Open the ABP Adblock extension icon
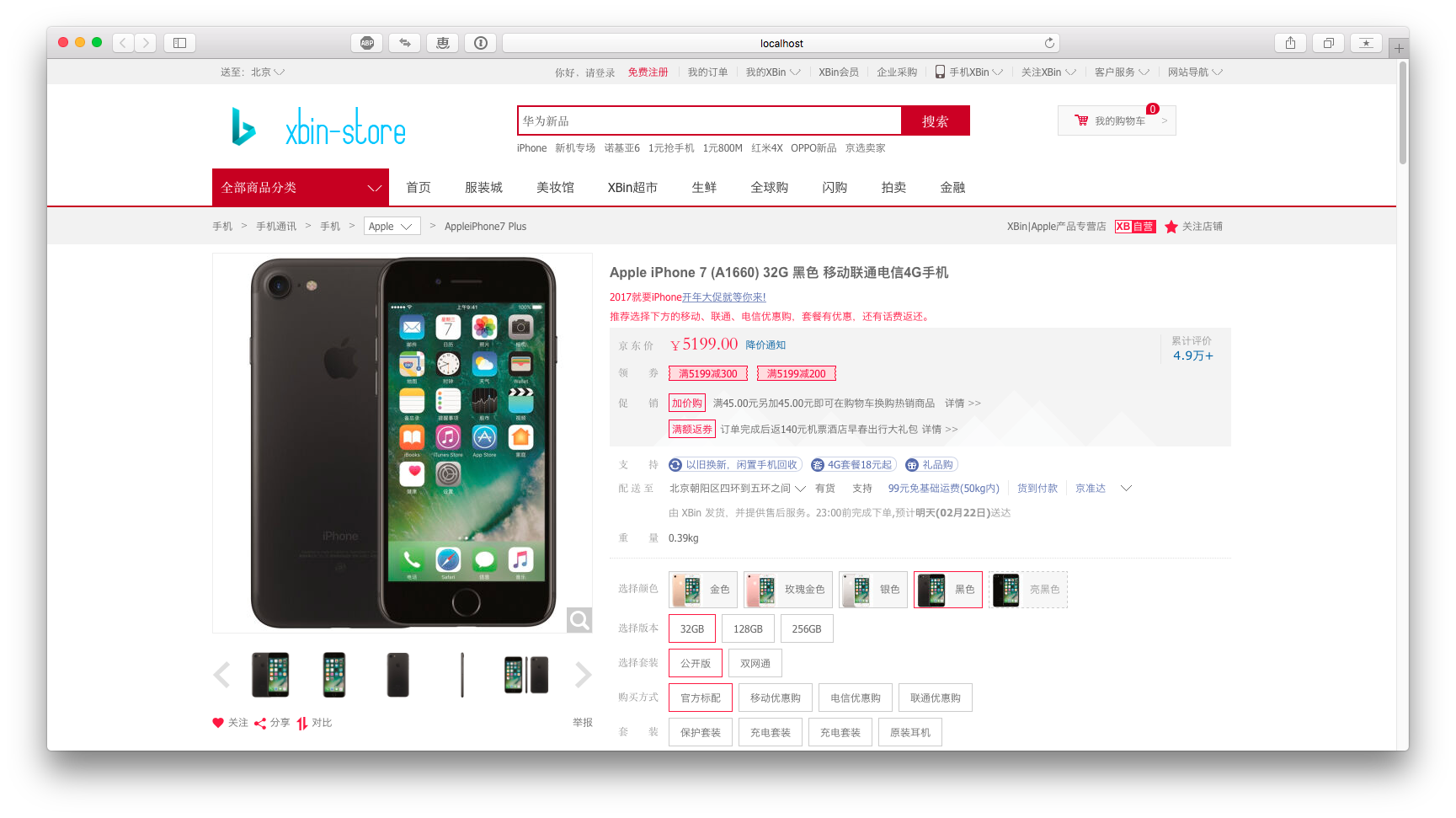This screenshot has height=818, width=1456. tap(367, 43)
